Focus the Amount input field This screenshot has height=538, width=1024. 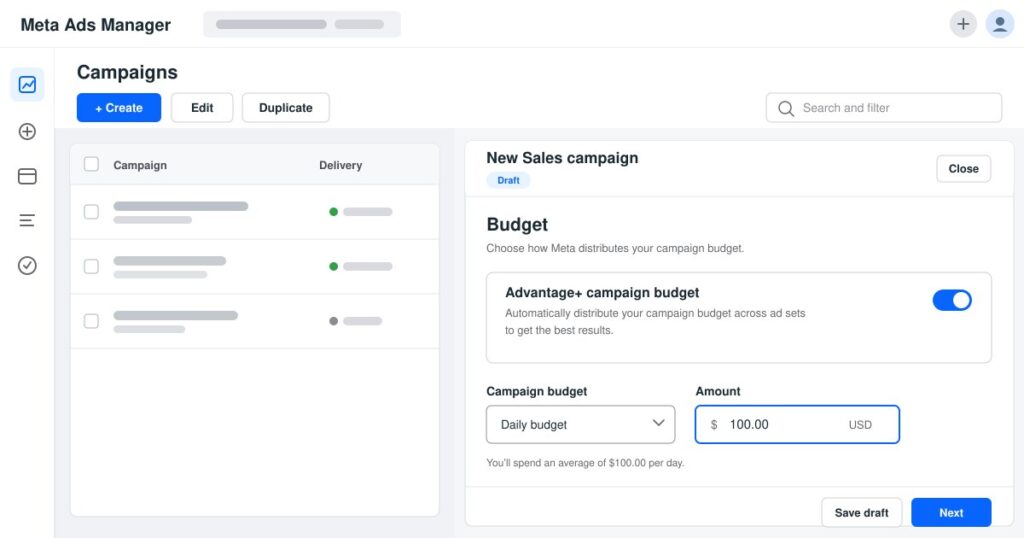pos(797,424)
